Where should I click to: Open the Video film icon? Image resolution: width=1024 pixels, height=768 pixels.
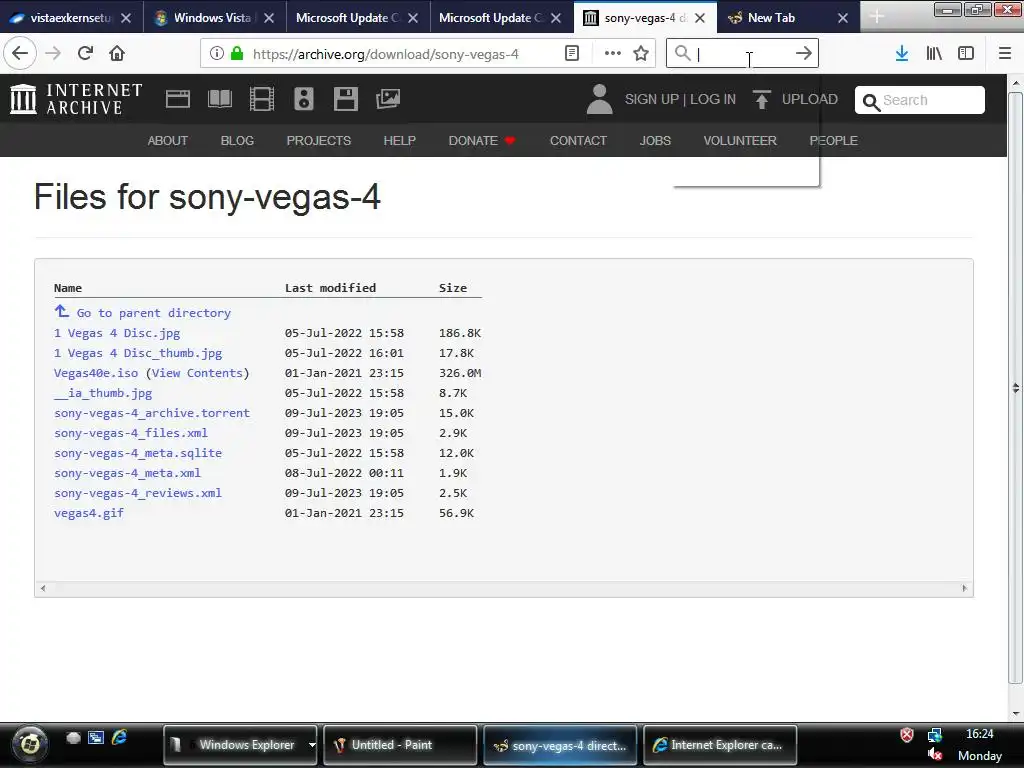262,99
